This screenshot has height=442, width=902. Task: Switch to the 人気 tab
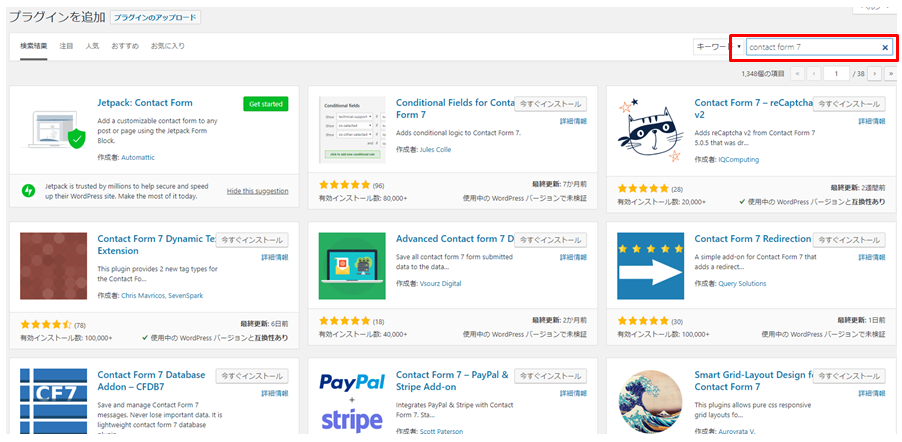pos(92,46)
